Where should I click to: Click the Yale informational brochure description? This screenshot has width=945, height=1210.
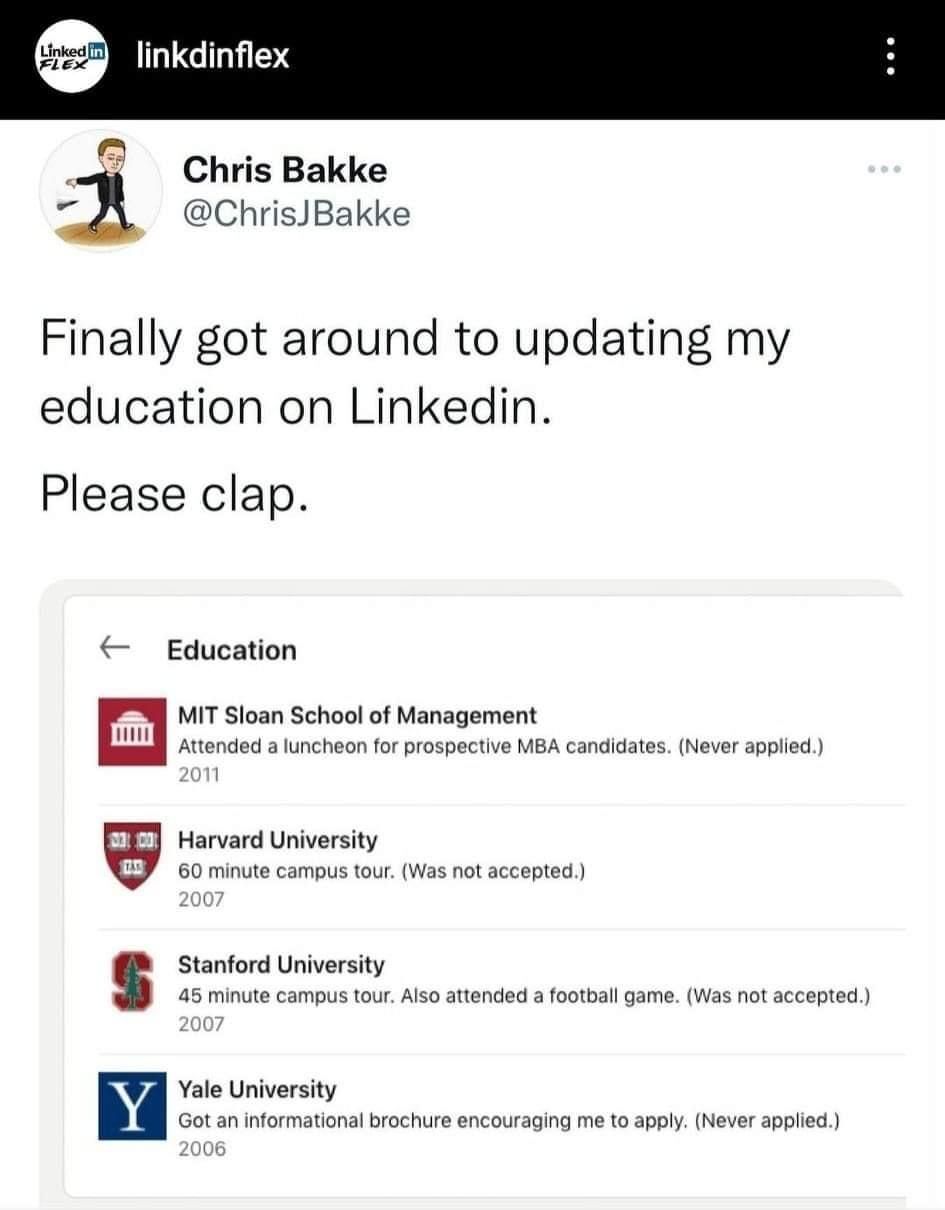[509, 1121]
